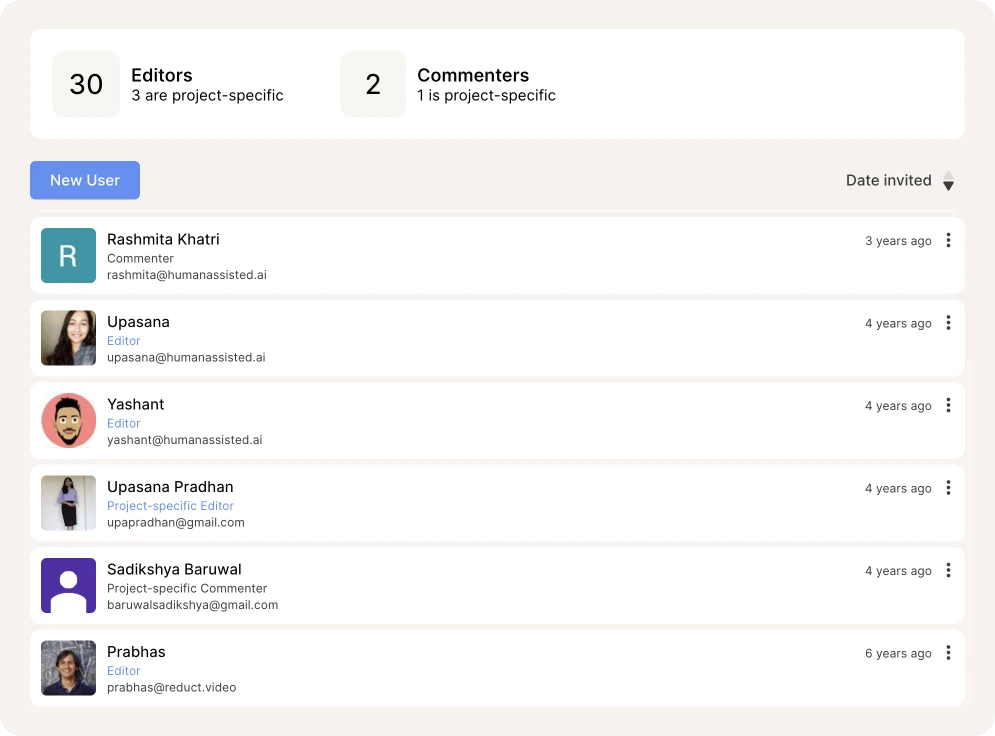The width and height of the screenshot is (995, 736).
Task: Click the Commenter role under Rashmita Khatri
Action: [x=140, y=258]
